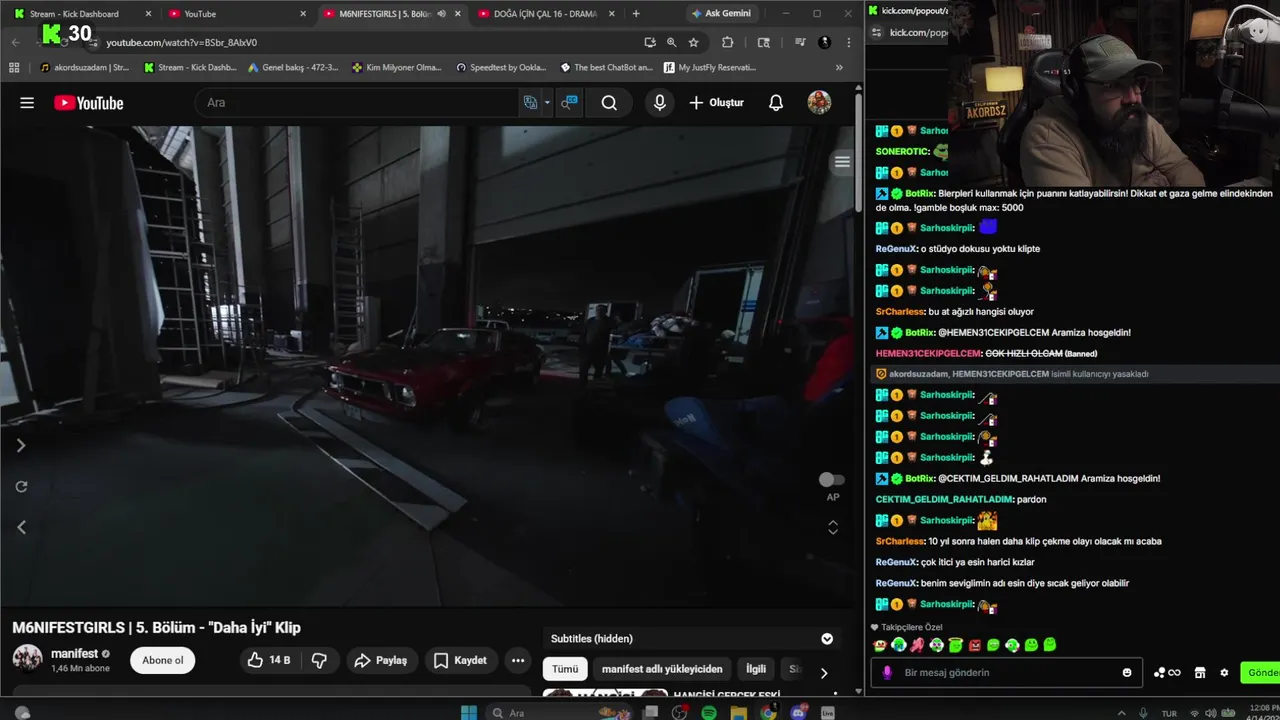Screen dimensions: 1280x720
Task: Click the forward arrow overlay on video
Action: pyautogui.click(x=21, y=446)
